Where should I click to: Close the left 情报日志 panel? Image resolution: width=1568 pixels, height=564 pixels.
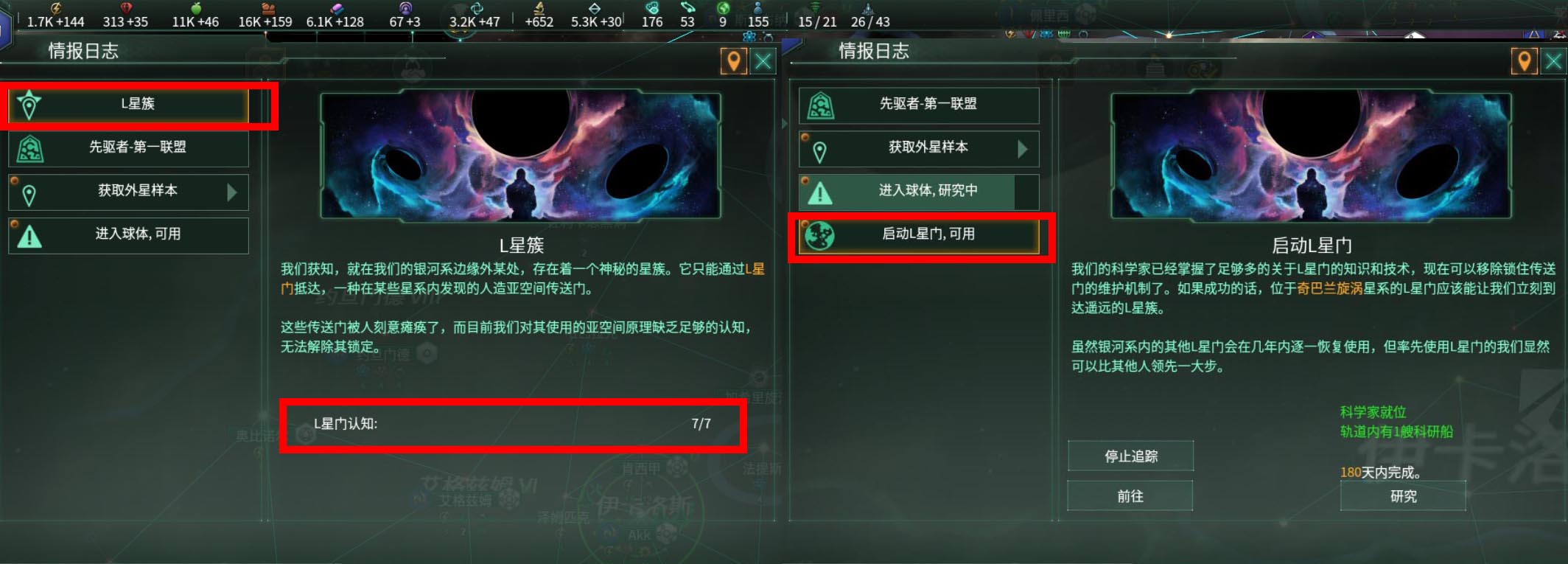(x=763, y=61)
